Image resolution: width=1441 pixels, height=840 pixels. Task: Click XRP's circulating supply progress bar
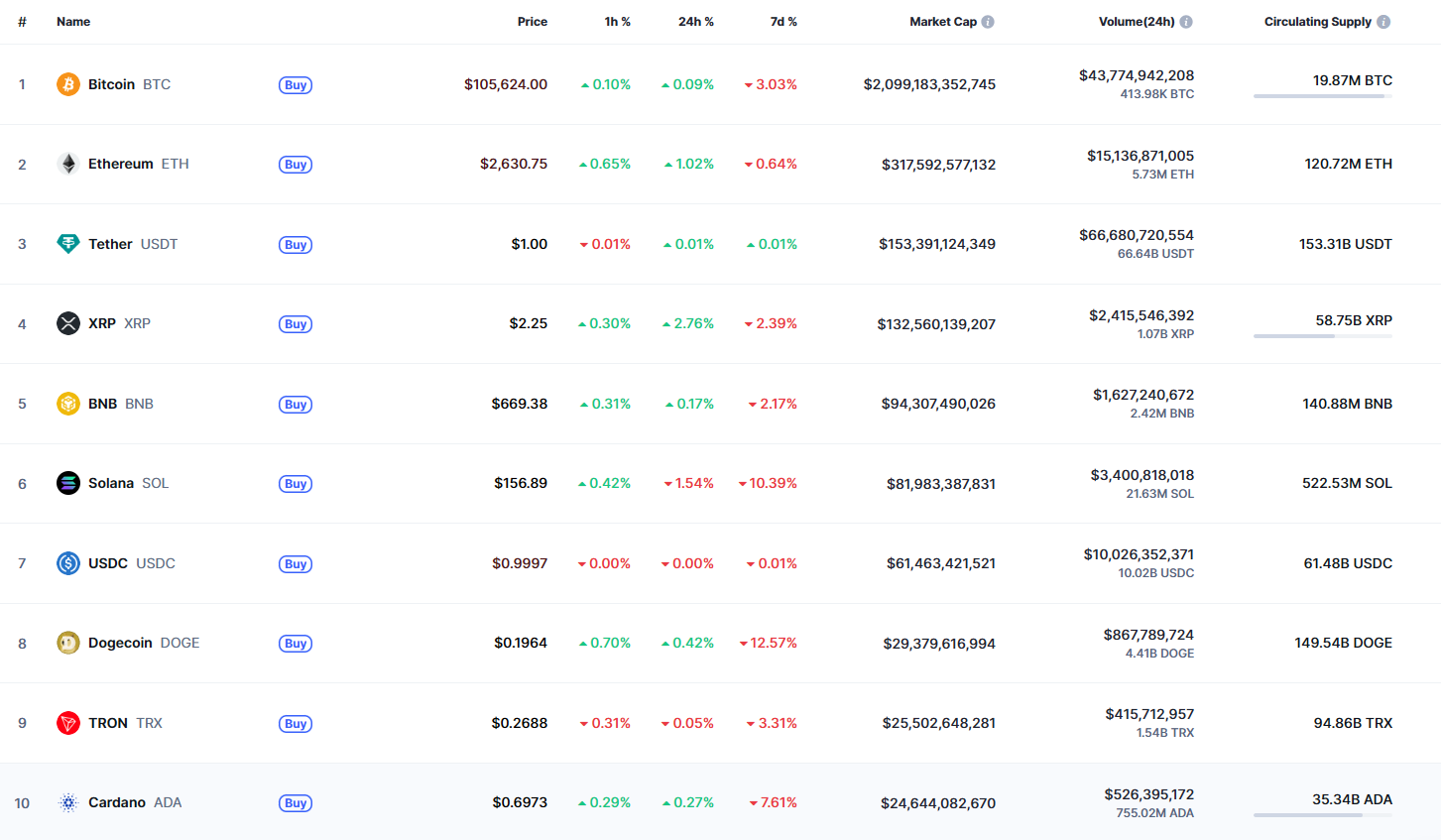pos(1323,336)
